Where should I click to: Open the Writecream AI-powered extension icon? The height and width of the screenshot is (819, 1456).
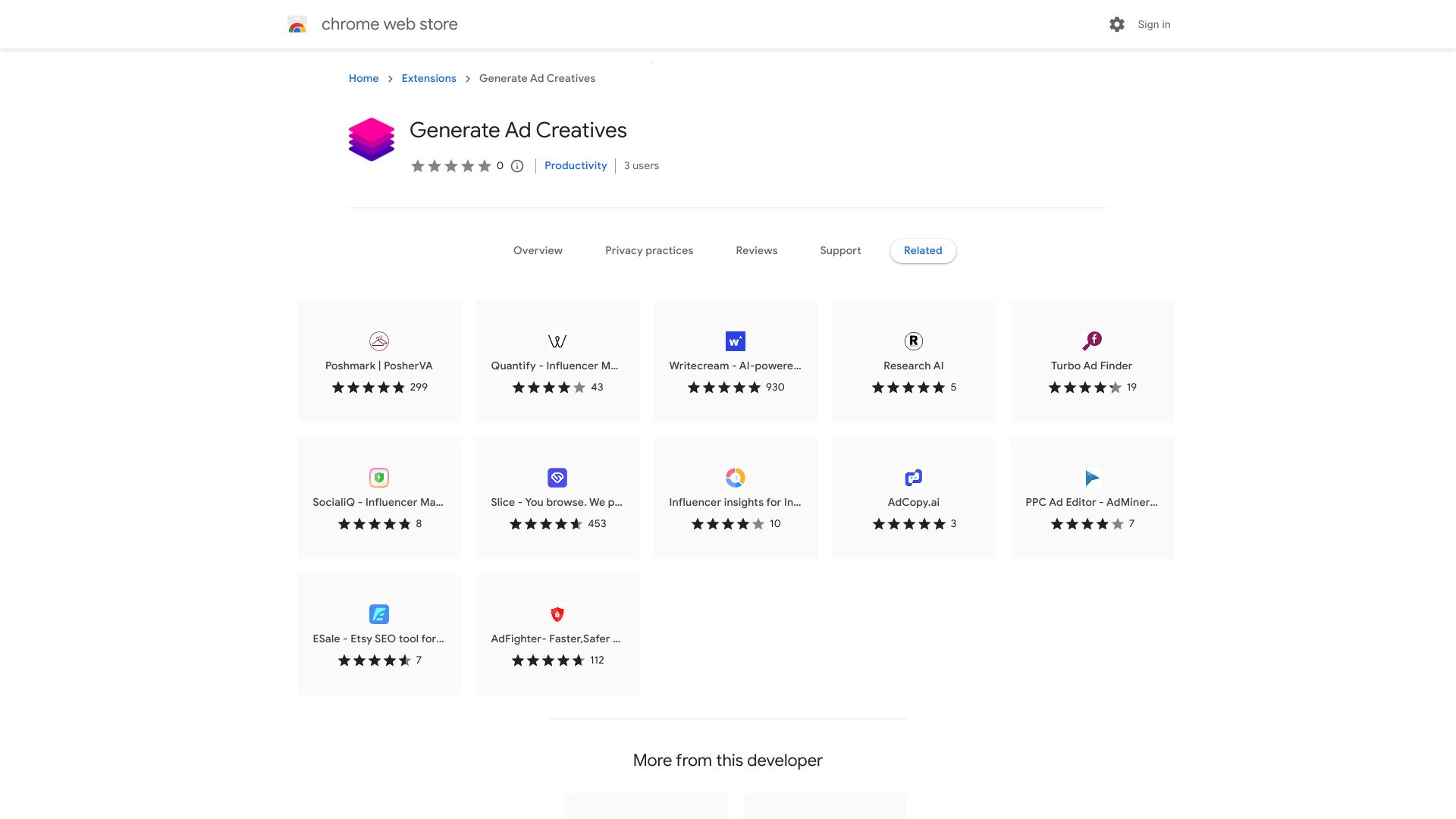coord(735,340)
